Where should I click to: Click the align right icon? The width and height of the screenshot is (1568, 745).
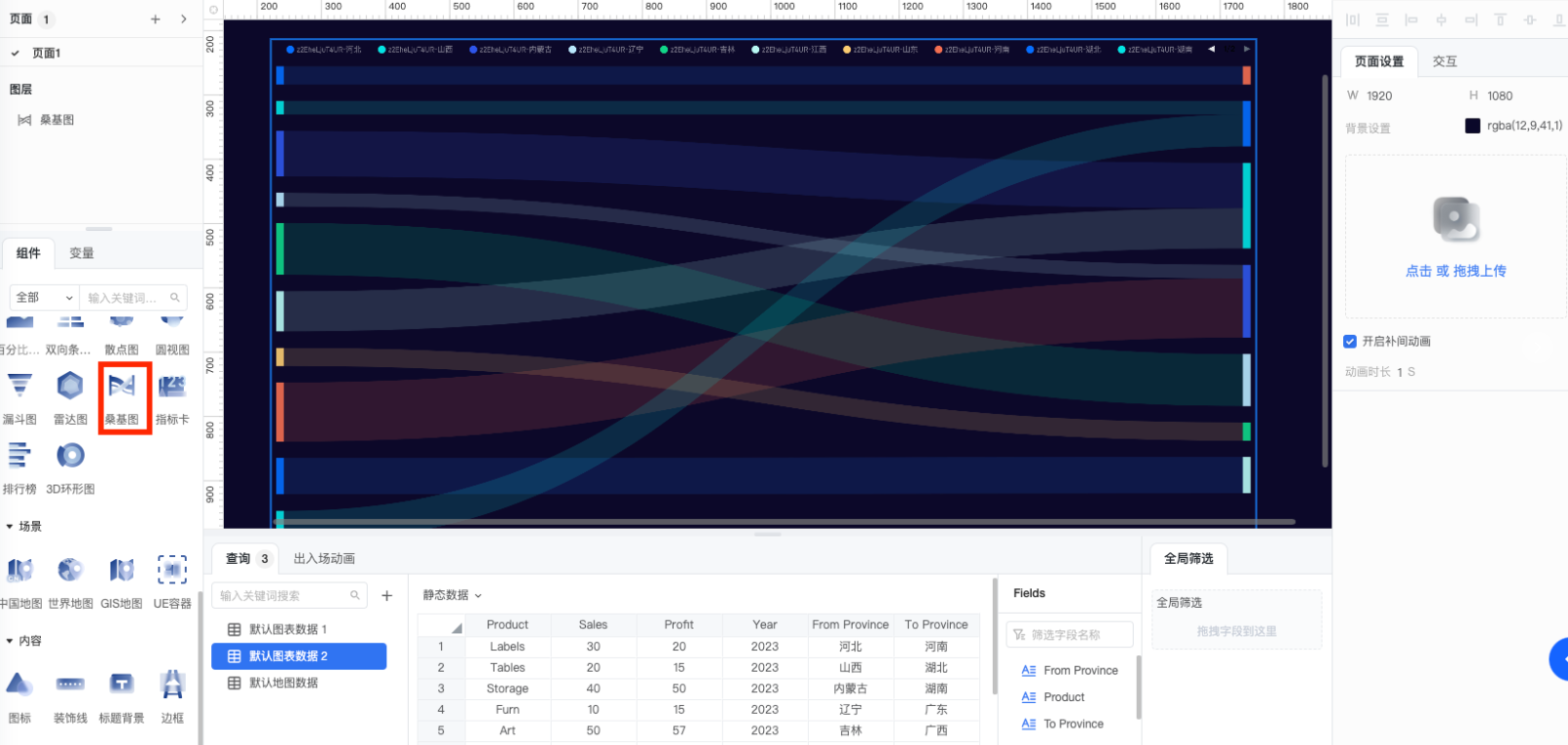[x=1471, y=19]
